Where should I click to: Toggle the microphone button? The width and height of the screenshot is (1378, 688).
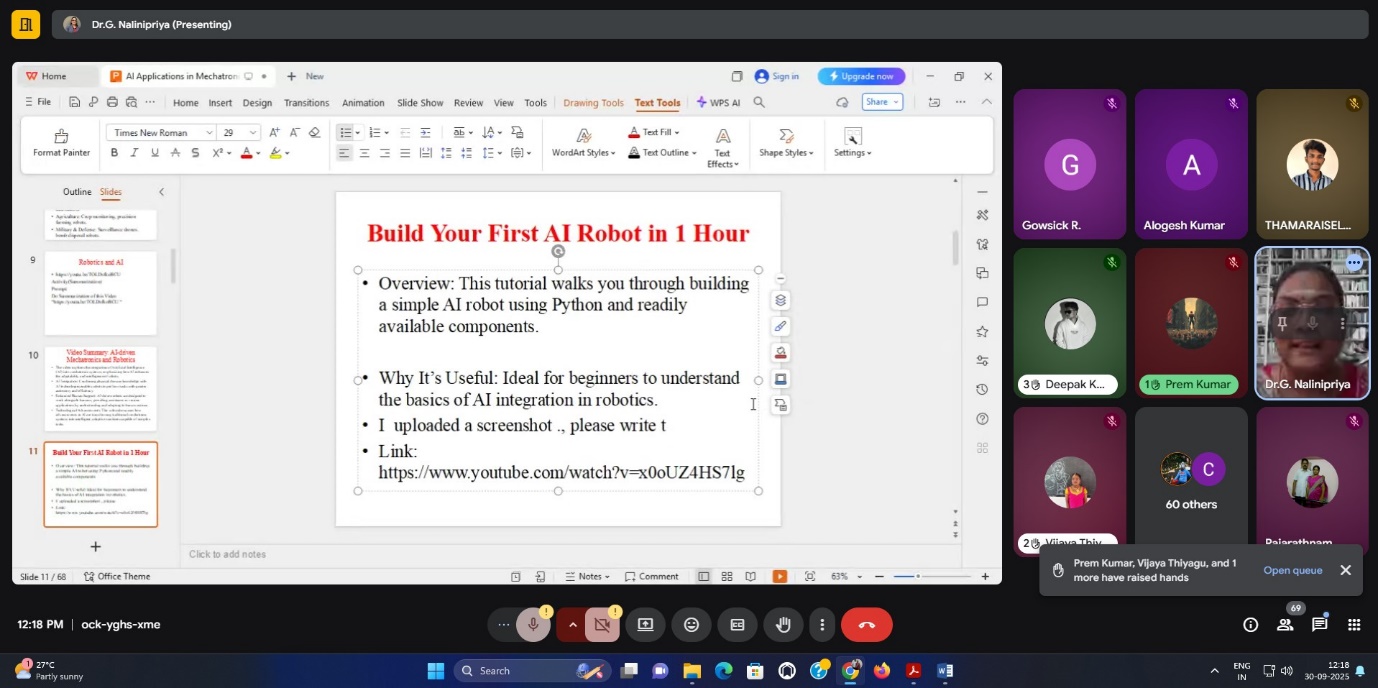533,625
